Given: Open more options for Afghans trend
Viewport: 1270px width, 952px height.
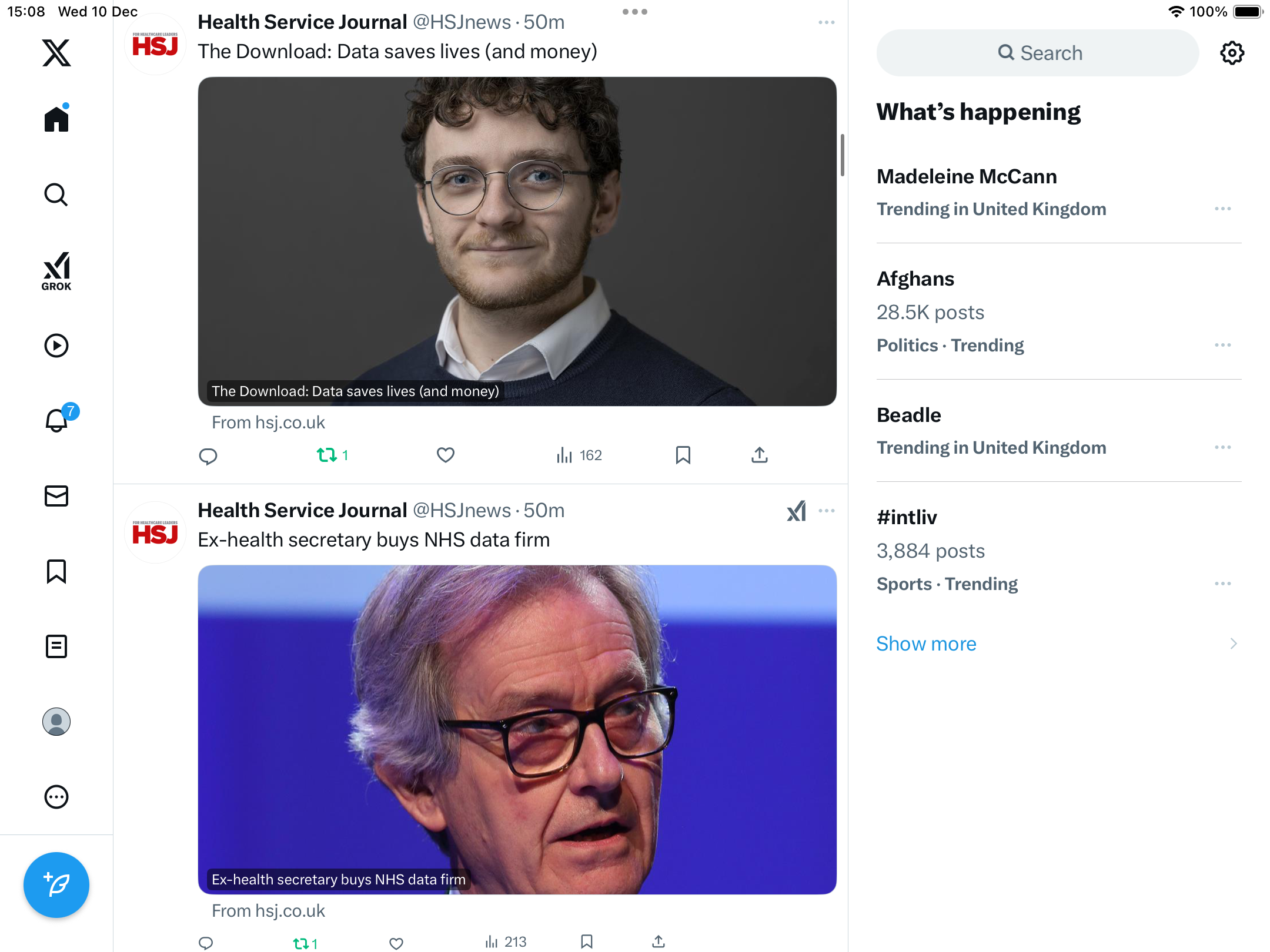Looking at the screenshot, I should [1223, 346].
